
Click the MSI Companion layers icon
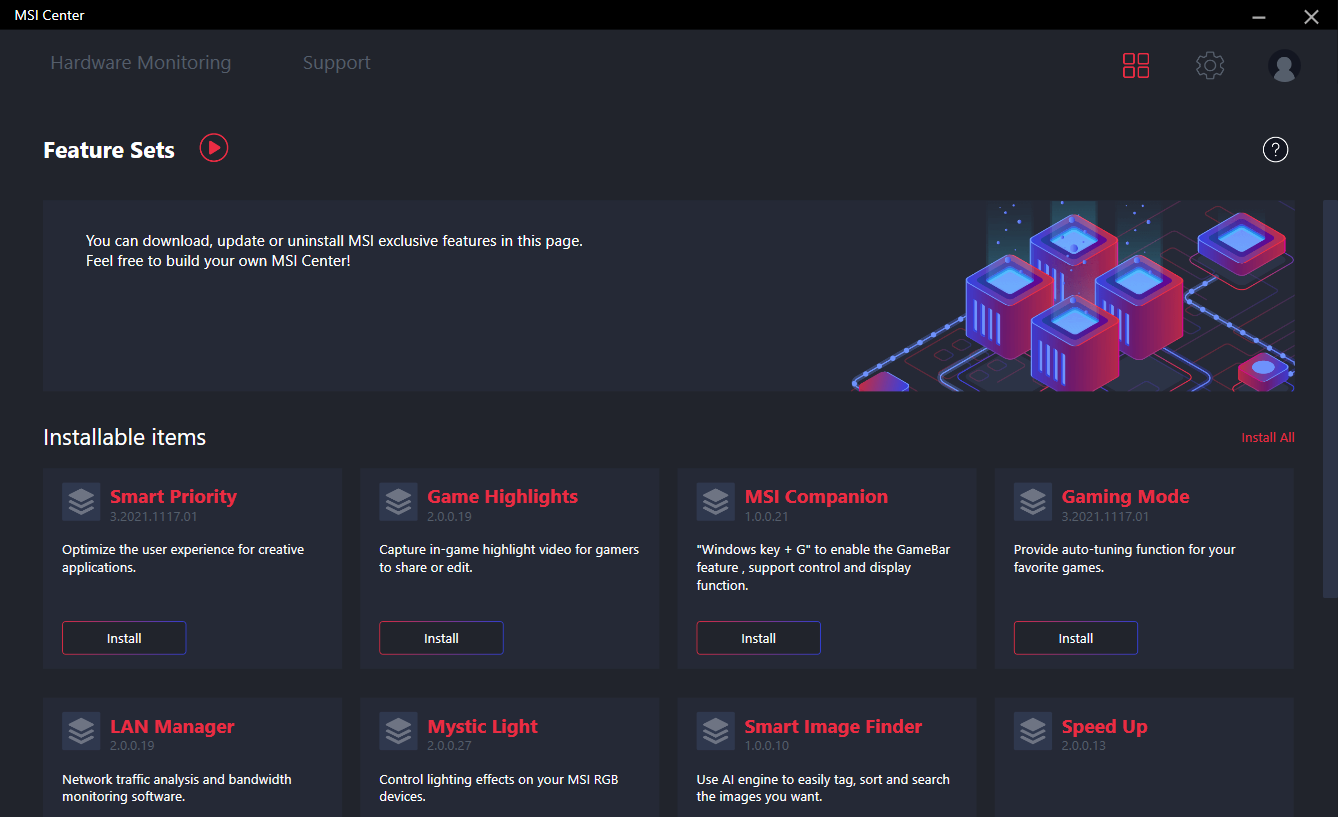[x=716, y=502]
